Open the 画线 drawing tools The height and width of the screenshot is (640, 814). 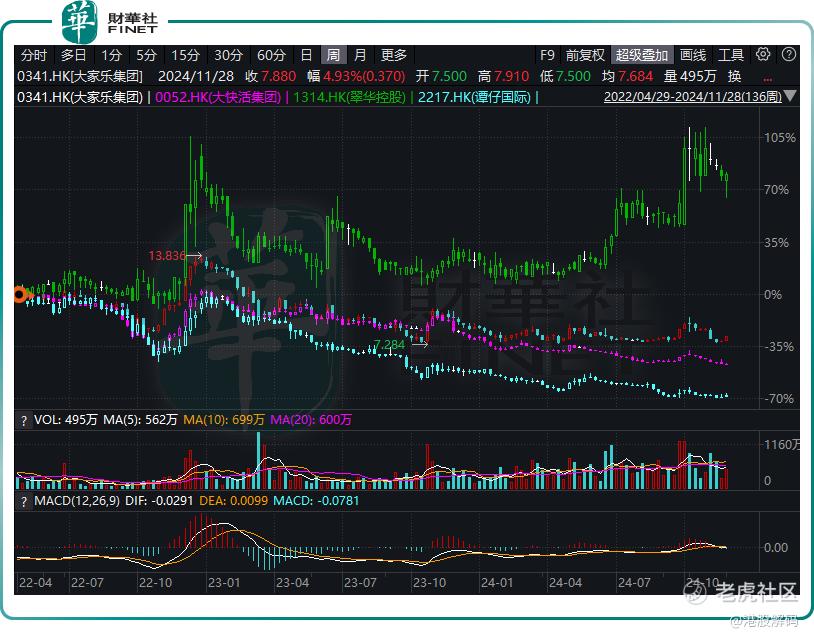pos(693,55)
